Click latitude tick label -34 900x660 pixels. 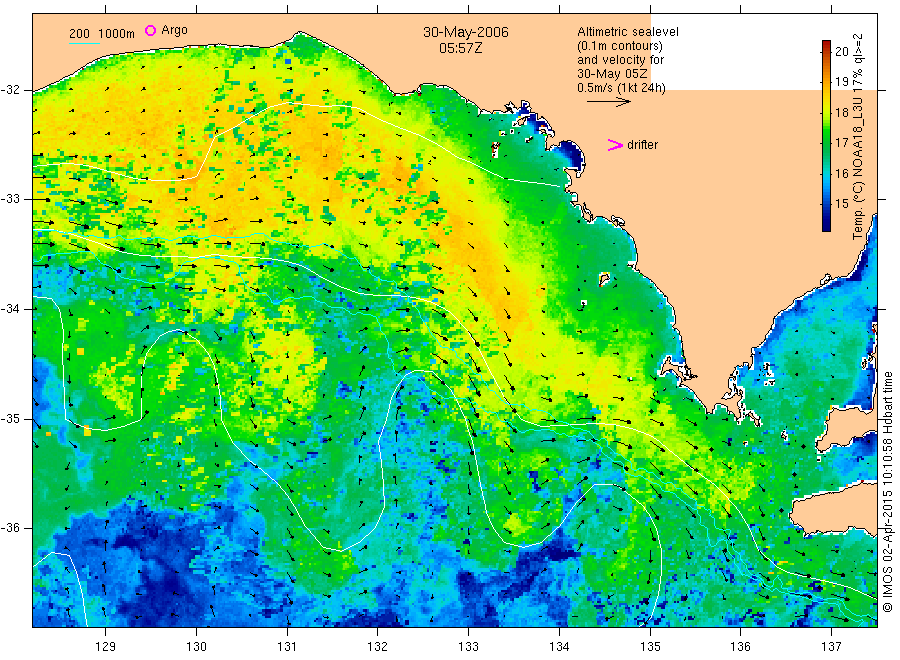coord(11,309)
